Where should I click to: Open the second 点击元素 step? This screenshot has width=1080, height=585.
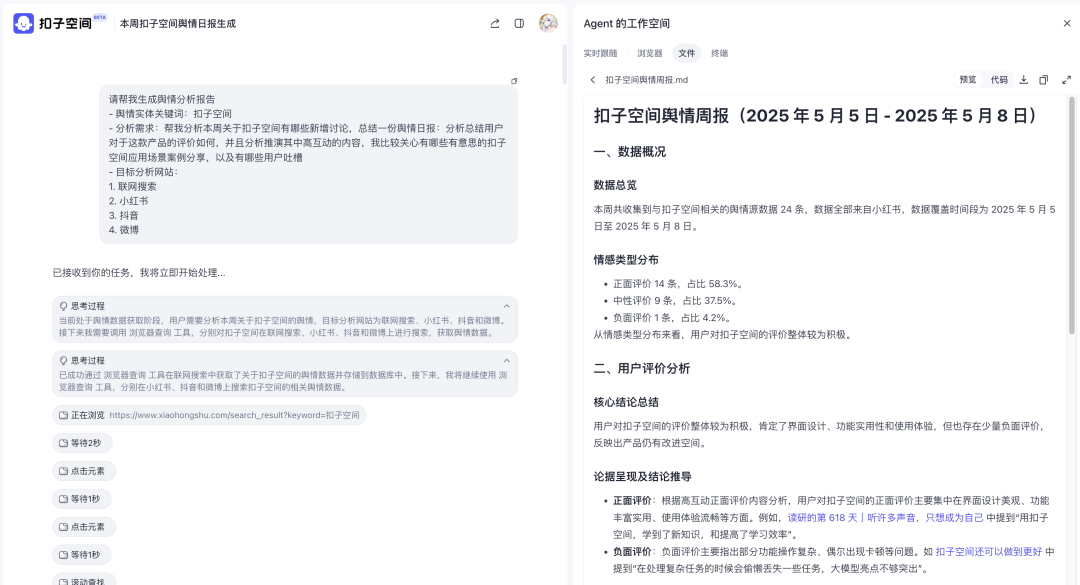[84, 527]
